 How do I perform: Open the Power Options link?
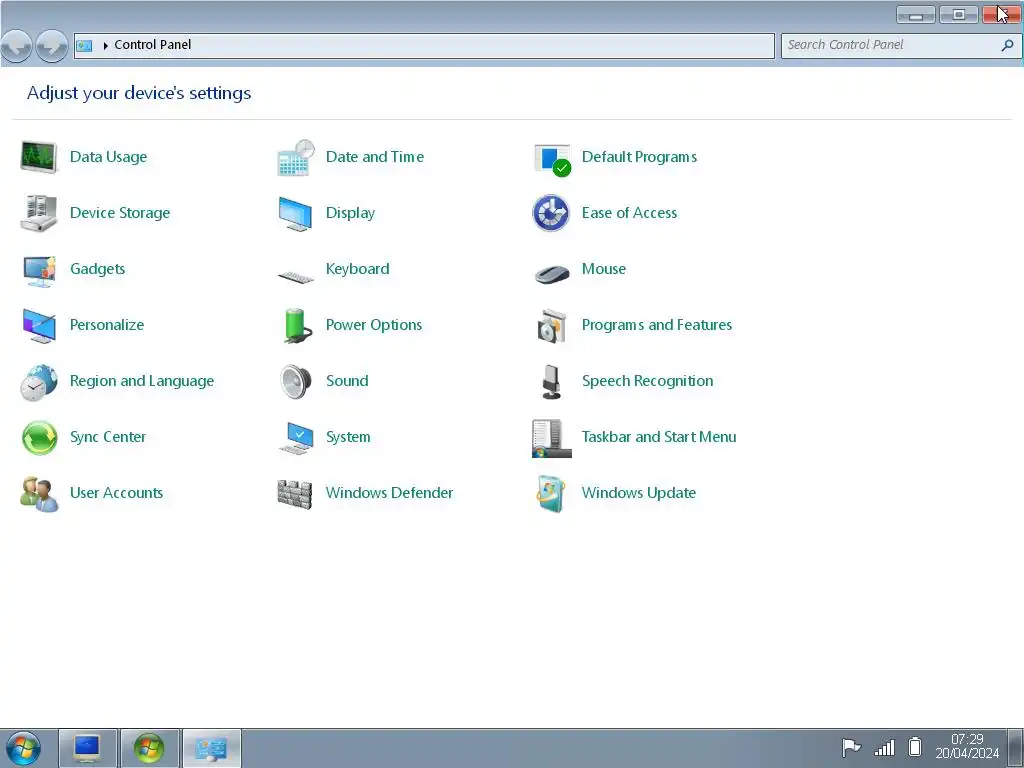click(374, 325)
